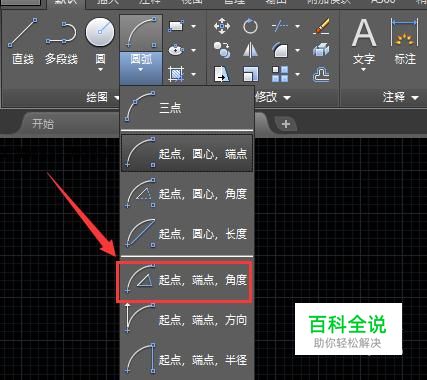427x380 pixels.
Task: Expand the Rectangle tool dropdown arrow
Action: (193, 26)
